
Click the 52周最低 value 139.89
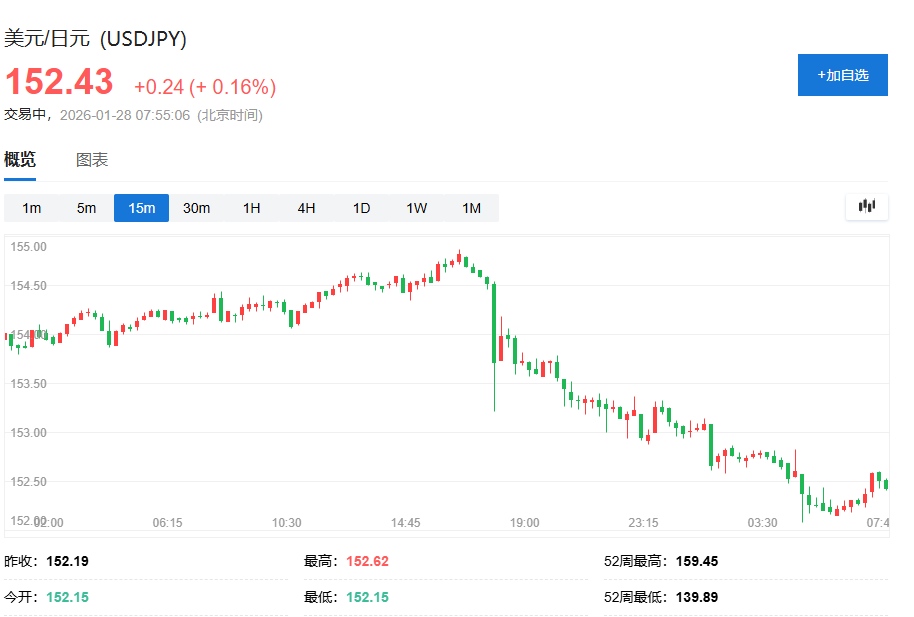[697, 597]
